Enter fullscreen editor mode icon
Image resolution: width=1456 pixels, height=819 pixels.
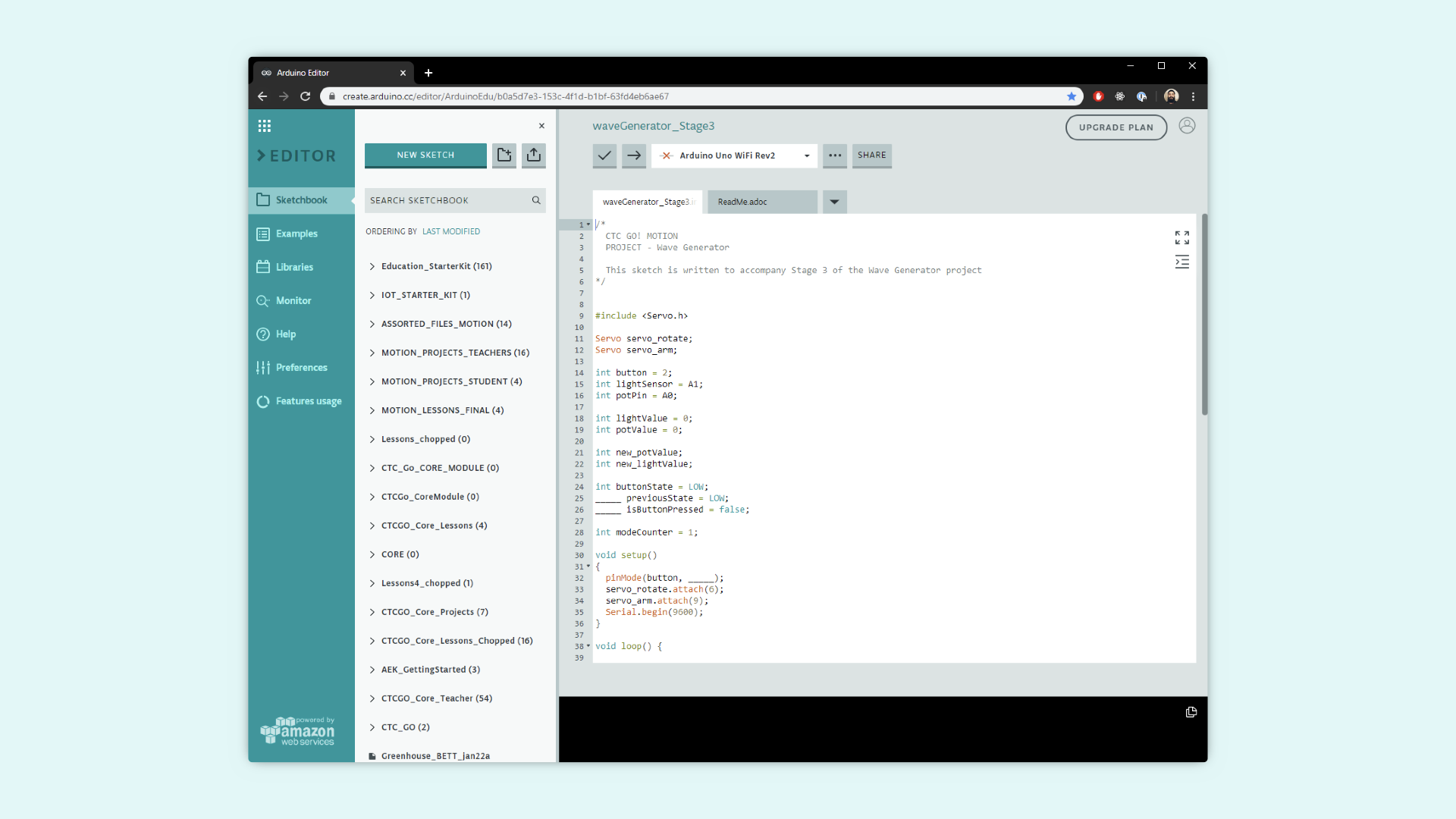click(x=1181, y=238)
